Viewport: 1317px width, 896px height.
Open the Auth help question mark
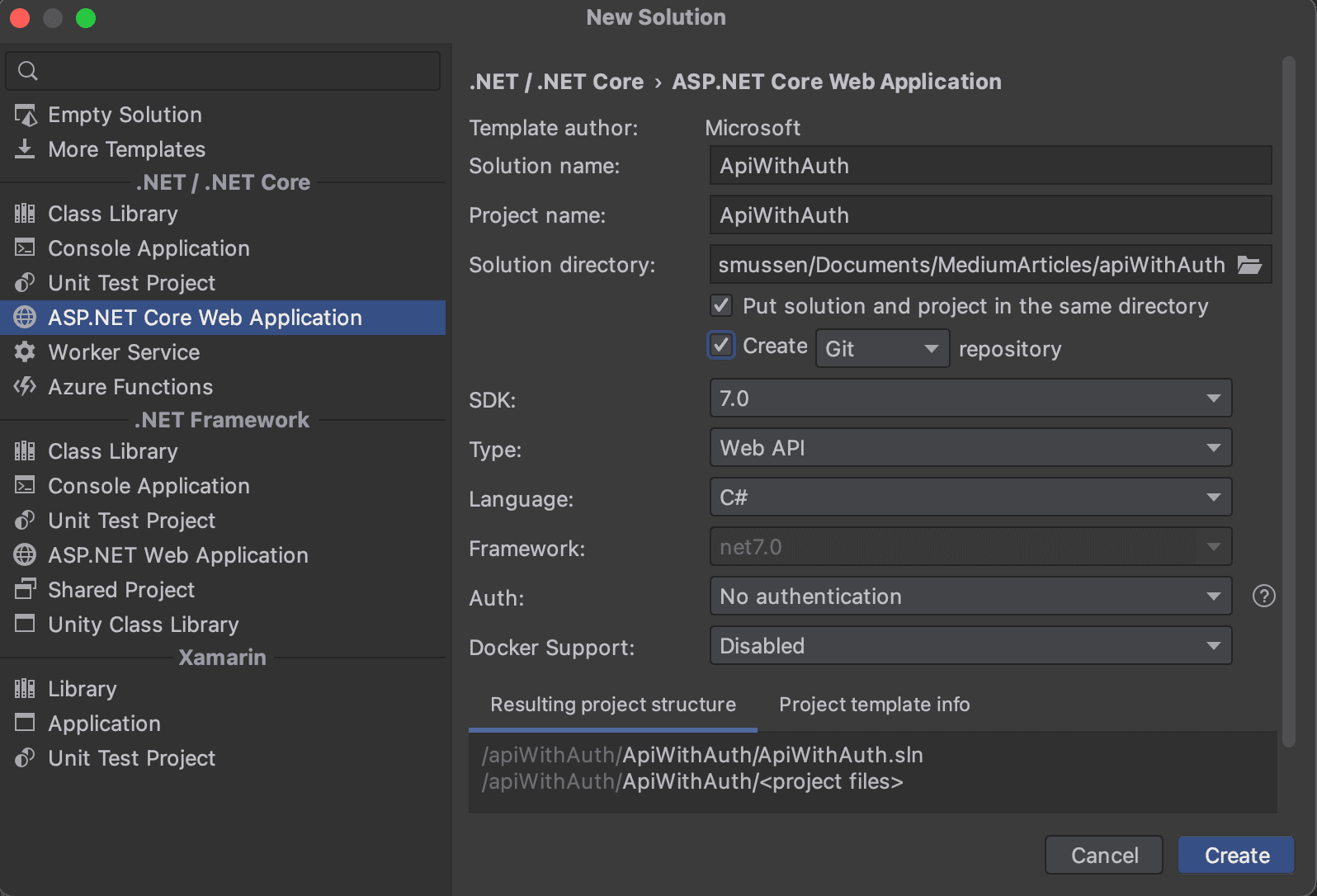click(x=1263, y=596)
